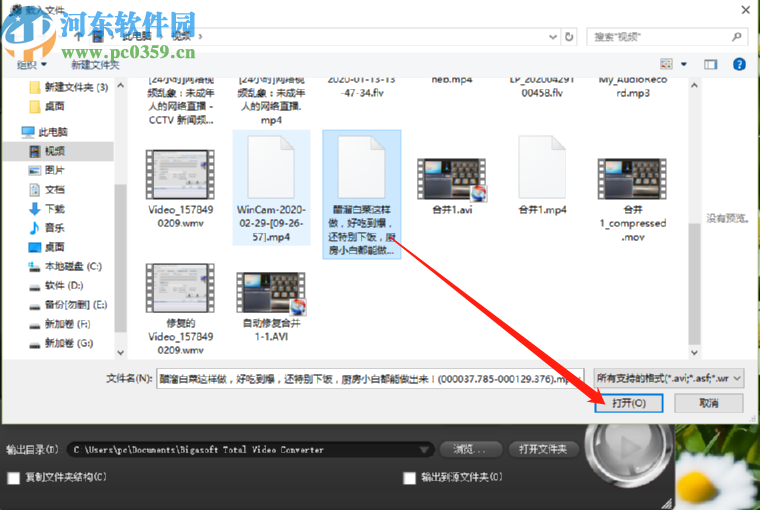Select the 合并1_compressed.mov thumbnail
The width and height of the screenshot is (760, 510).
click(x=632, y=179)
